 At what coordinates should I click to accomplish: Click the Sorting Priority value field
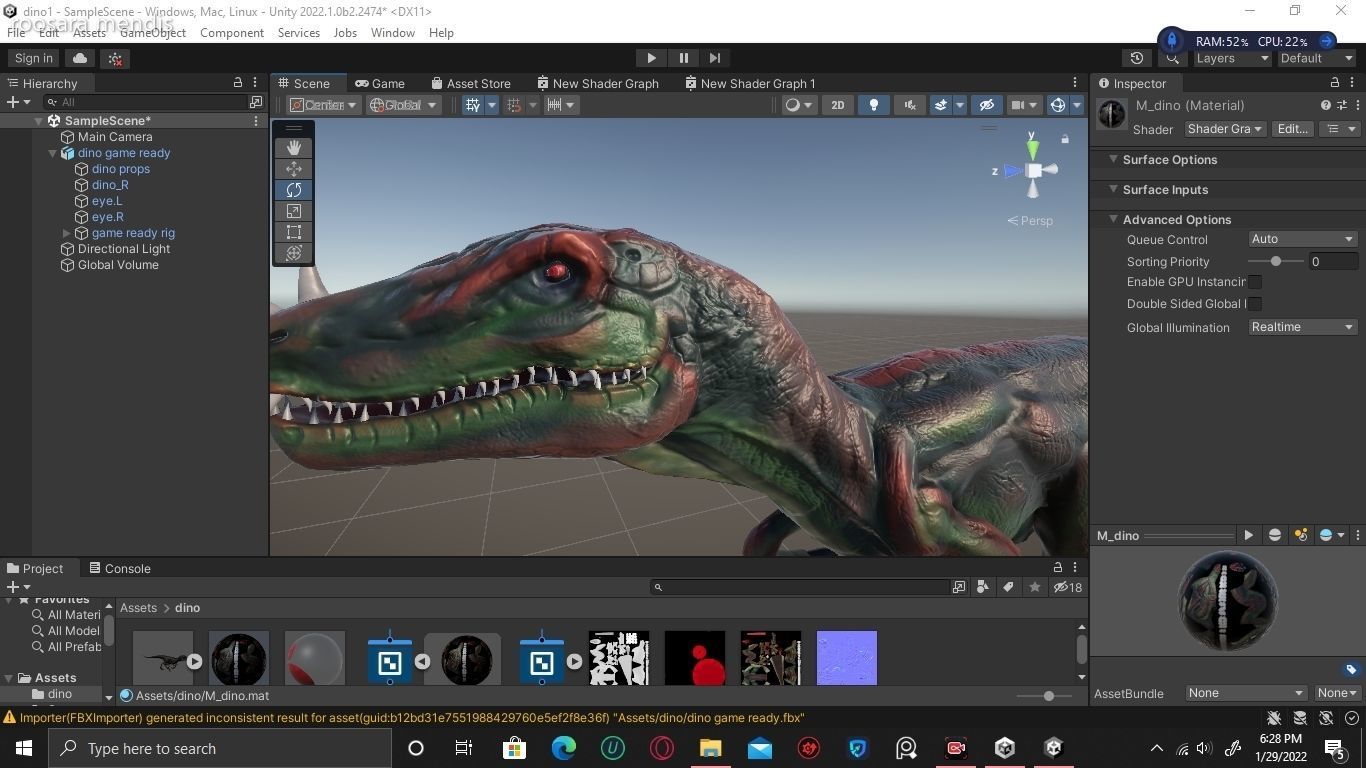tap(1333, 261)
